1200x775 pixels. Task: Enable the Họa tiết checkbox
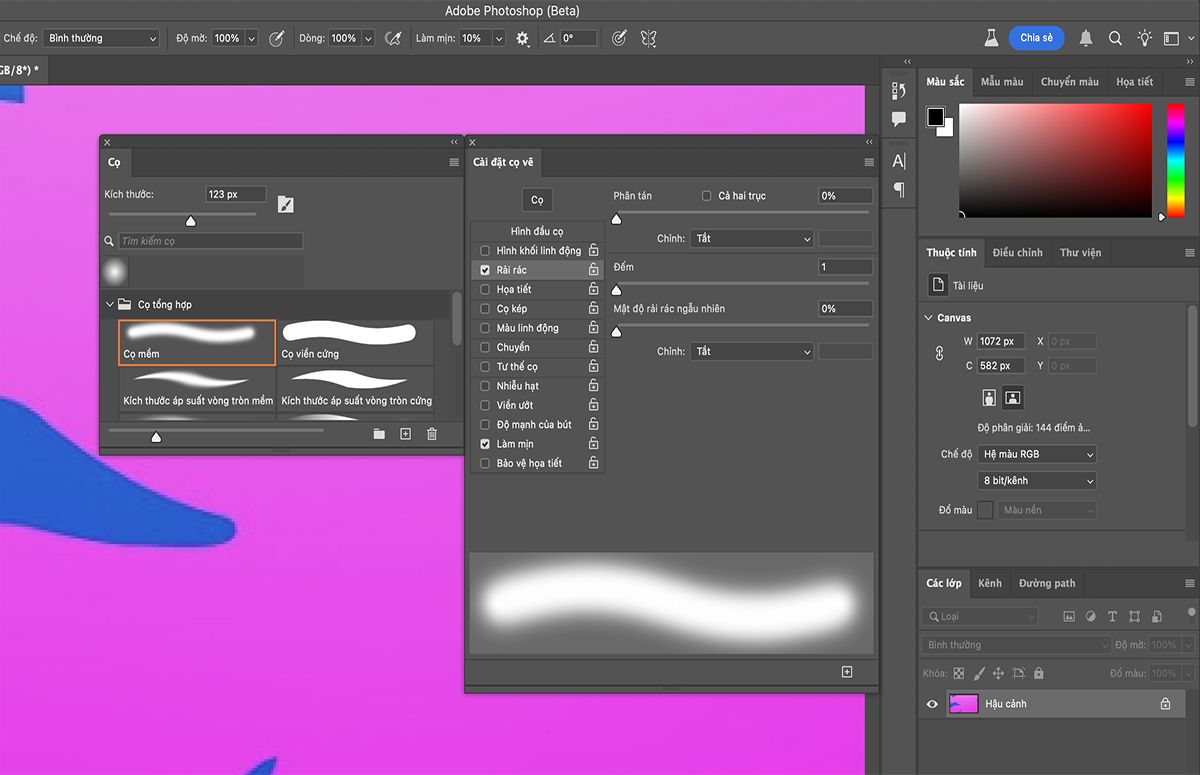click(x=485, y=289)
